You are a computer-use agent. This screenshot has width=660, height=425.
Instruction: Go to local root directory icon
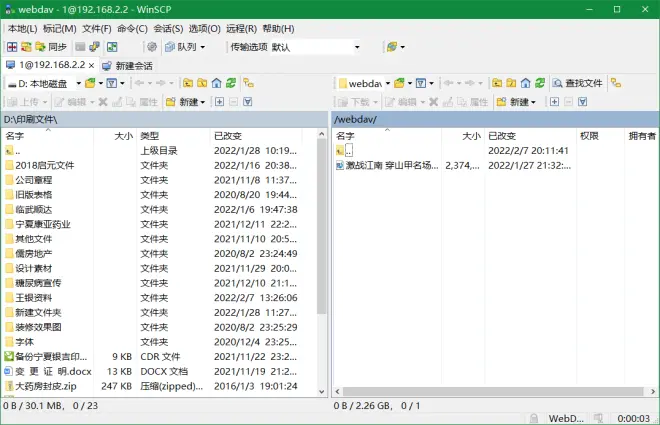[x=202, y=83]
